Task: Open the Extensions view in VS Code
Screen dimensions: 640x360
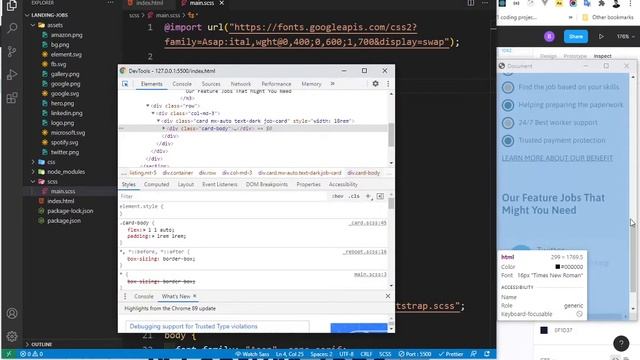Action: [x=12, y=98]
